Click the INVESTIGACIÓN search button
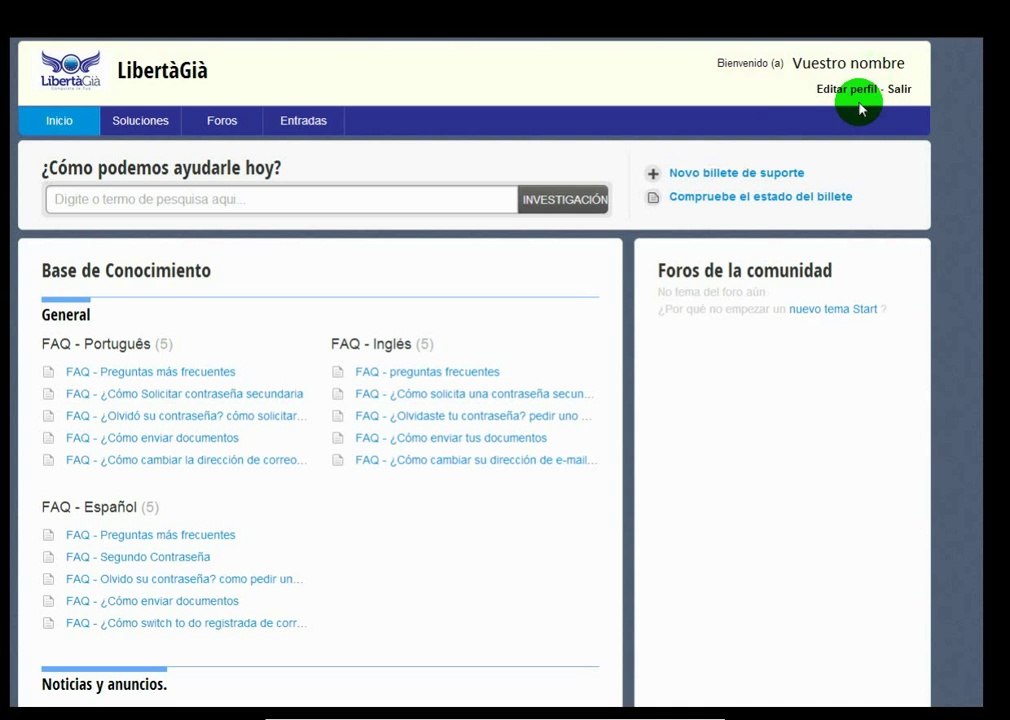The image size is (1010, 720). (x=564, y=200)
